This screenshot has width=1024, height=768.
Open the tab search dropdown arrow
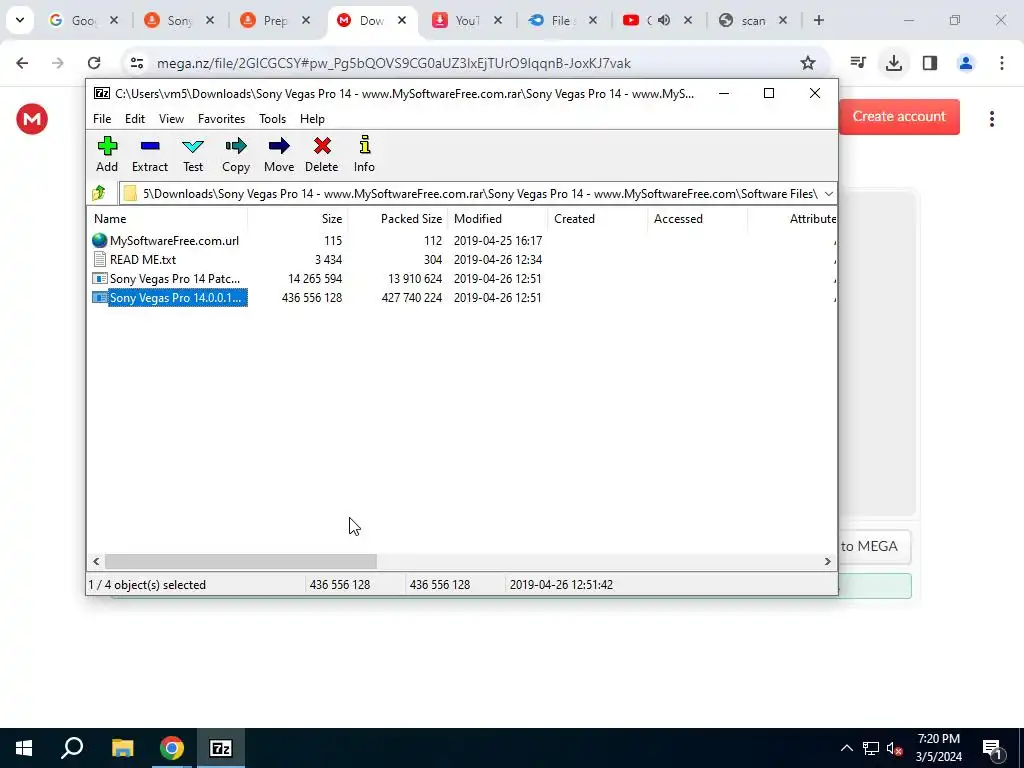[20, 20]
